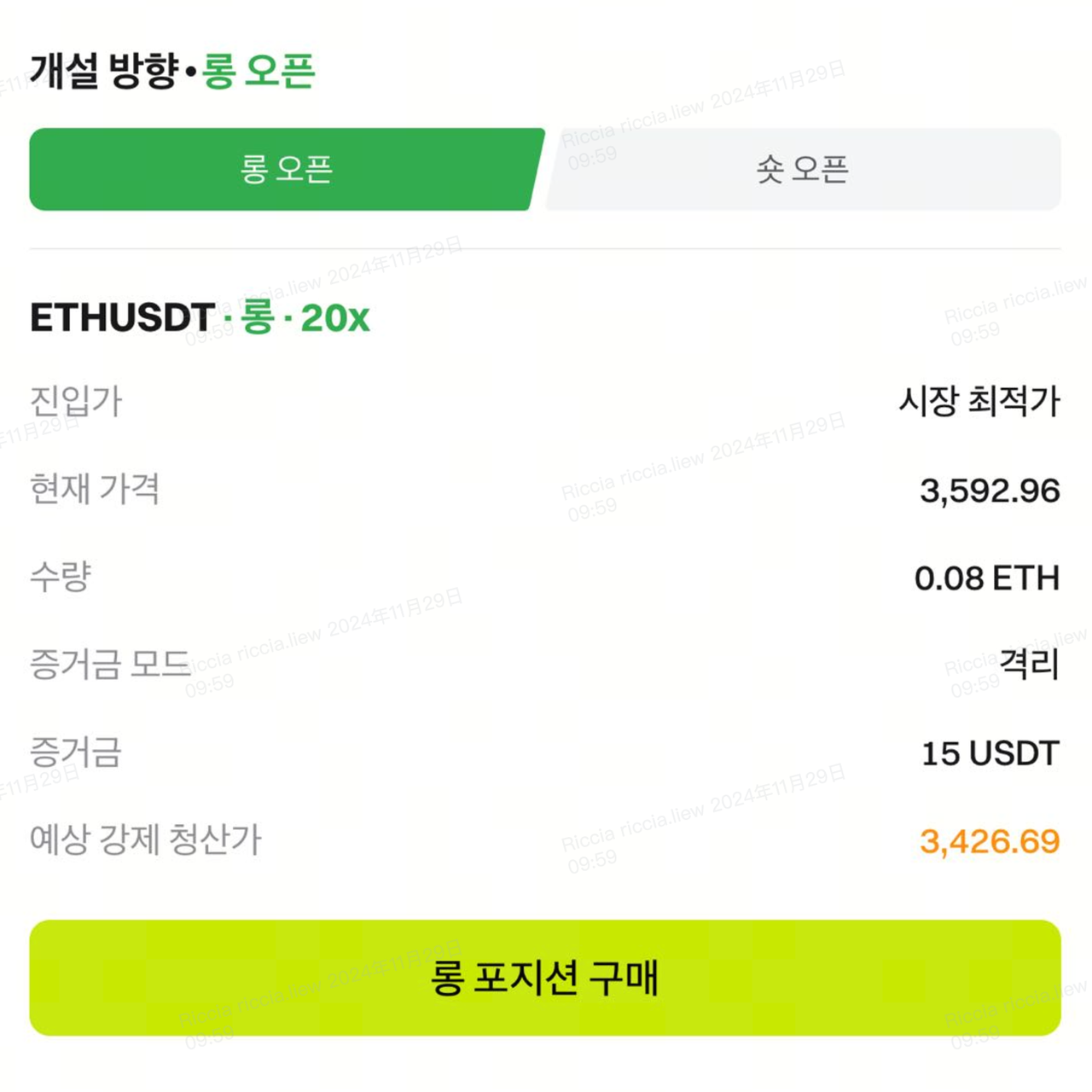
Task: Click the 예상 강제 청산가 label
Action: (145, 840)
